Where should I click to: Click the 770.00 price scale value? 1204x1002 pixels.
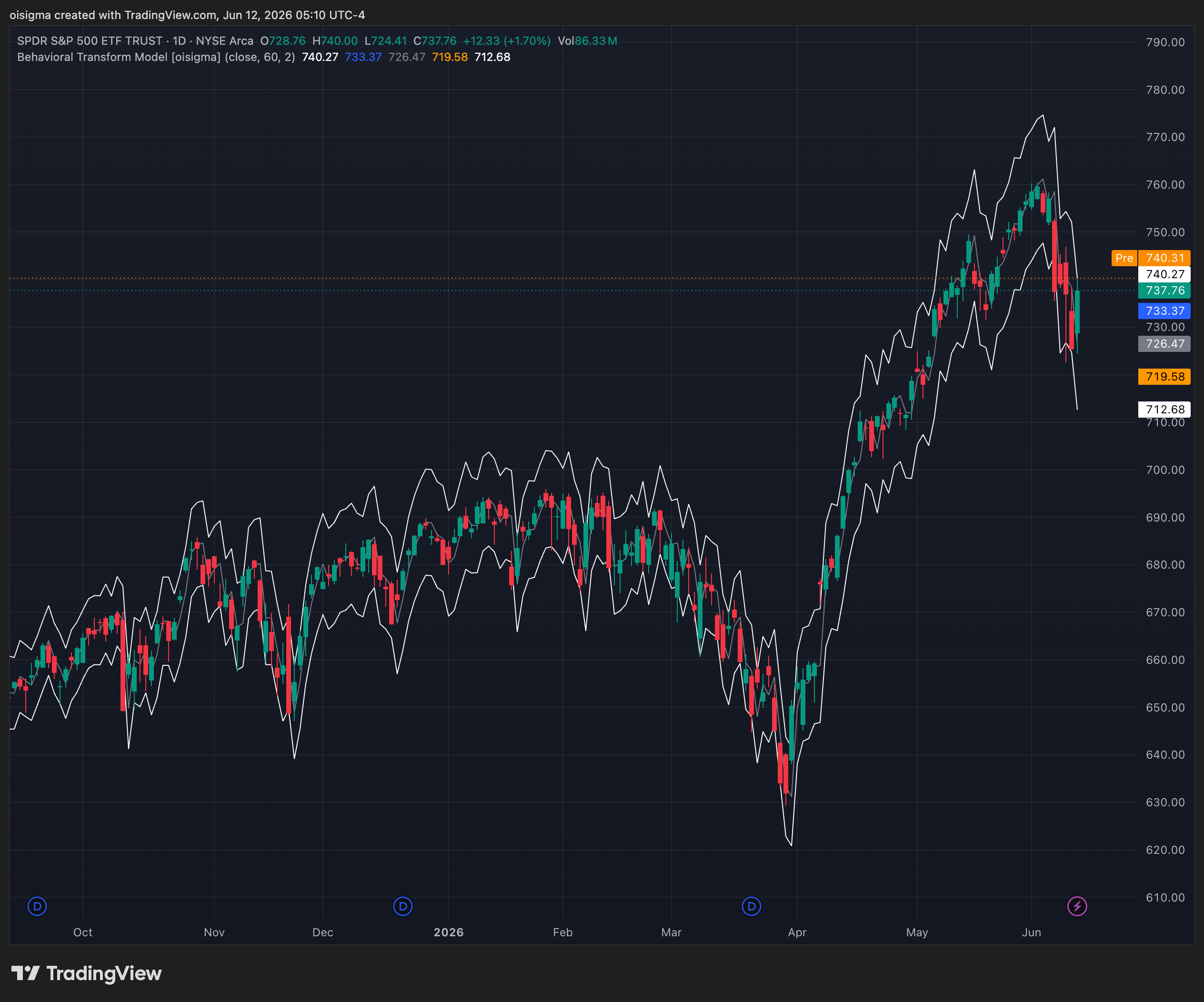coord(1165,137)
